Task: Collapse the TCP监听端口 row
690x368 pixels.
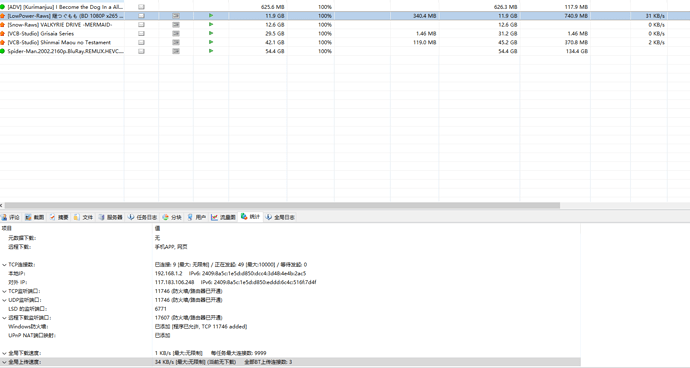Action: pyautogui.click(x=4, y=291)
